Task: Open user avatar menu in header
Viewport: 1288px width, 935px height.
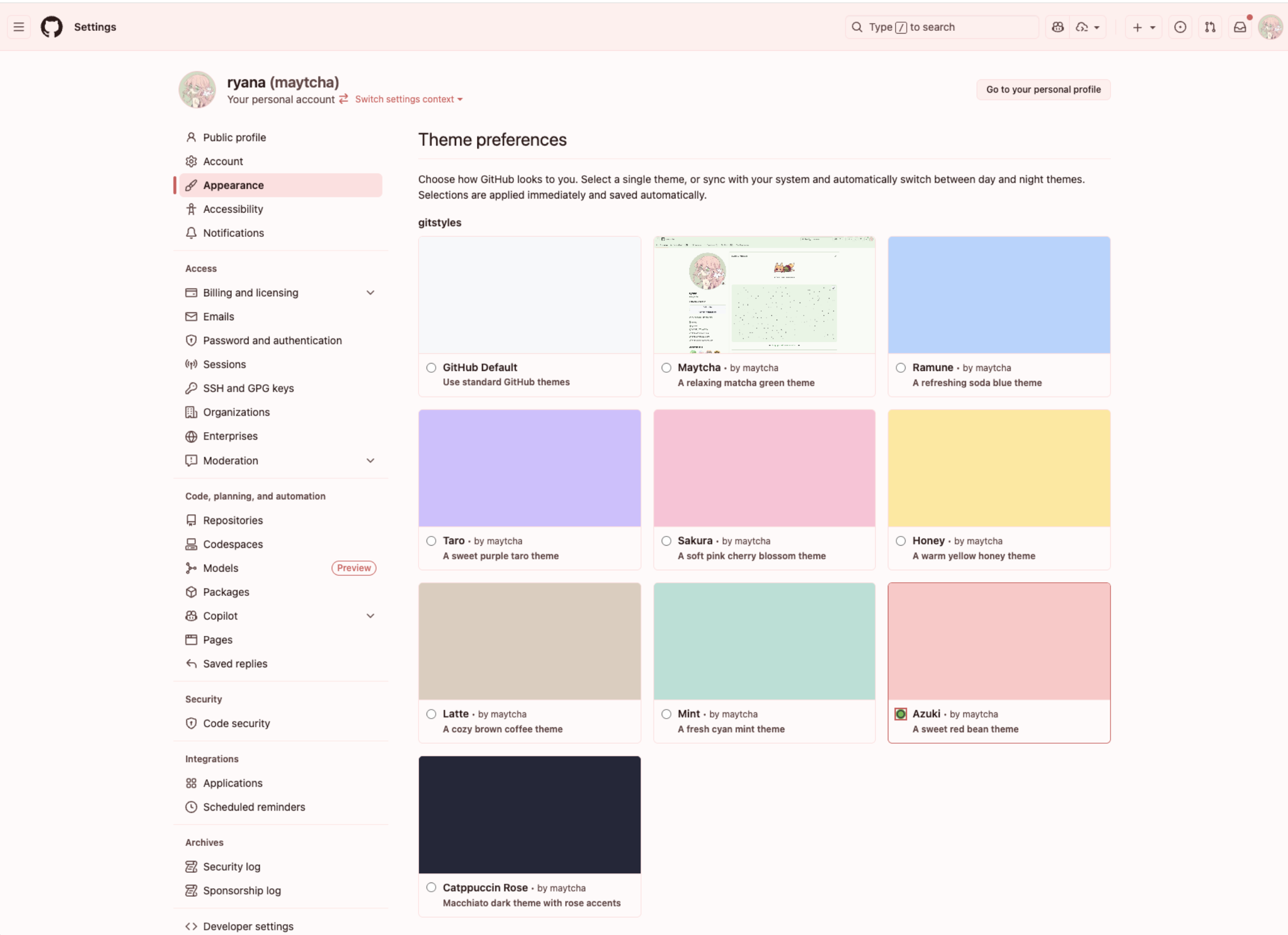Action: click(1270, 27)
